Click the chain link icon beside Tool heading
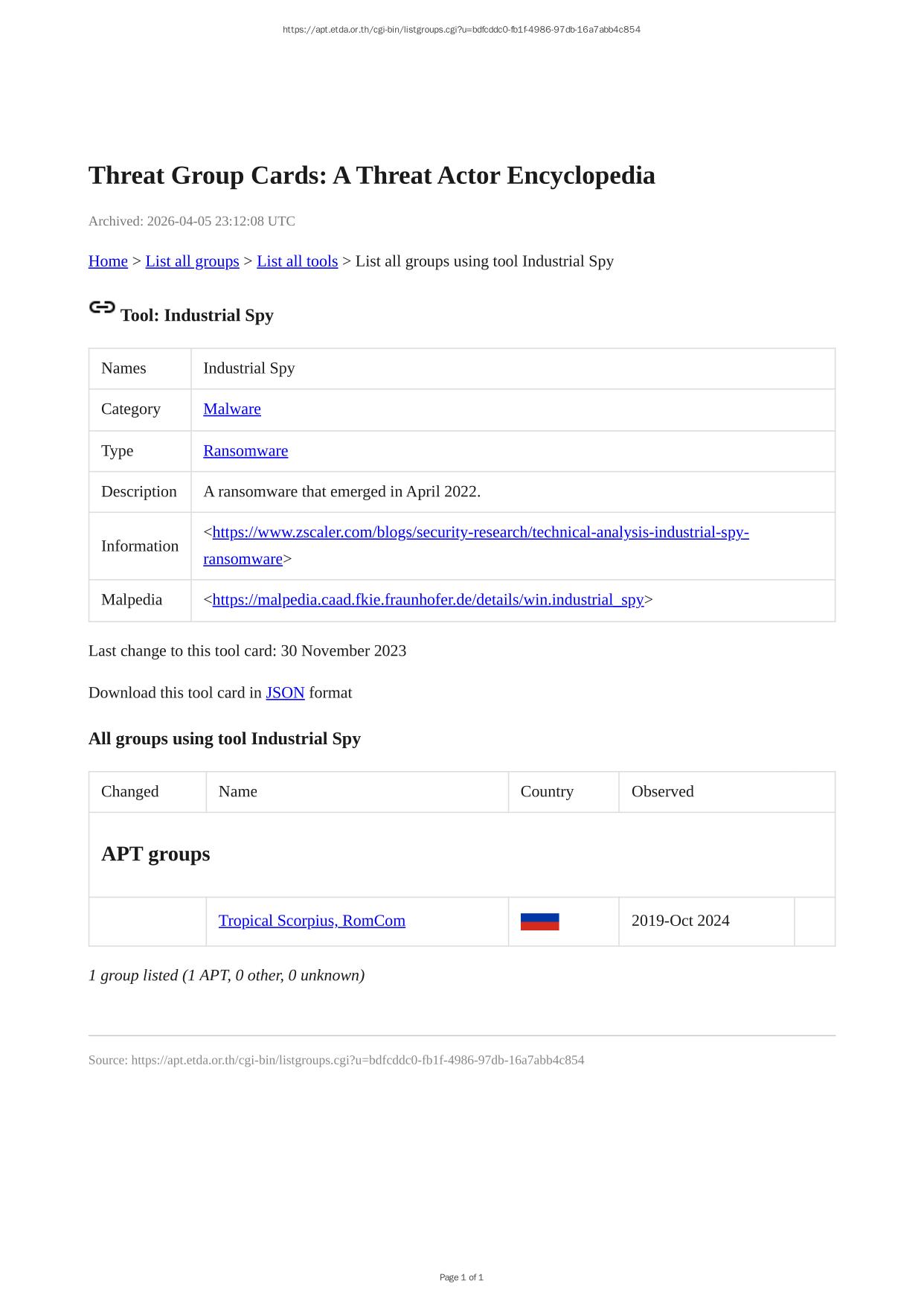Image resolution: width=924 pixels, height=1307 pixels. [102, 307]
